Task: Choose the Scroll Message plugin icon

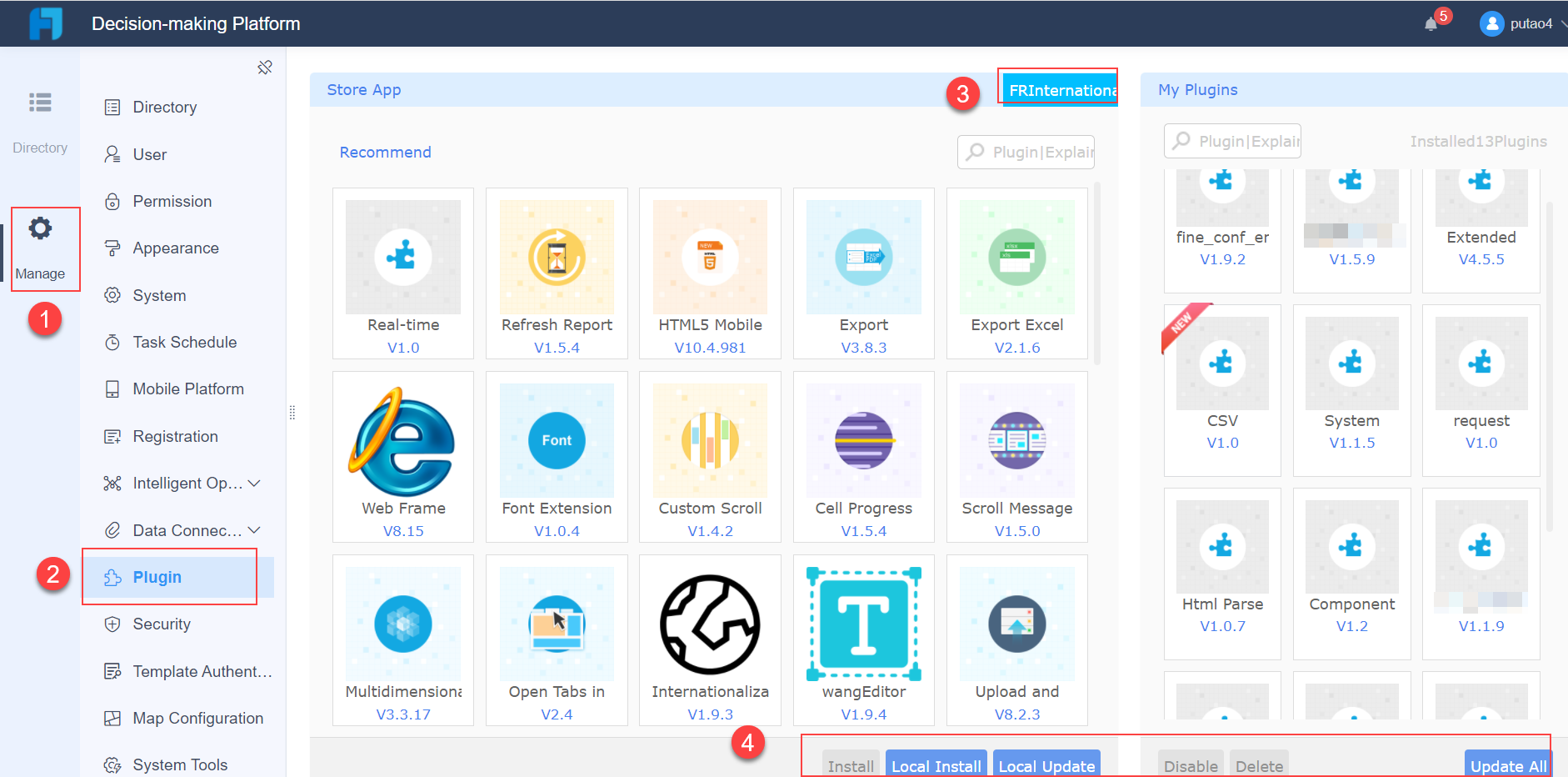Action: pyautogui.click(x=1017, y=440)
